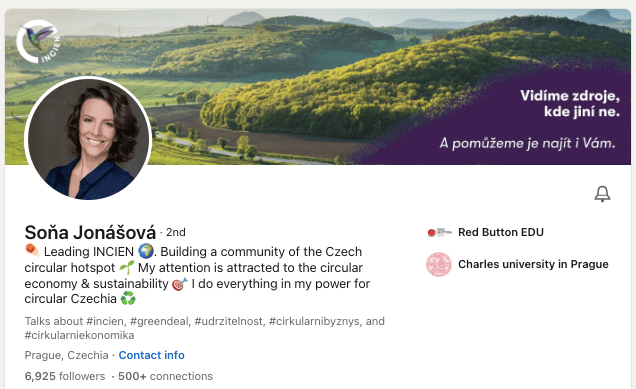Viewport: 636px width, 389px height.
Task: Click the target dart emoji in headline
Action: (180, 284)
